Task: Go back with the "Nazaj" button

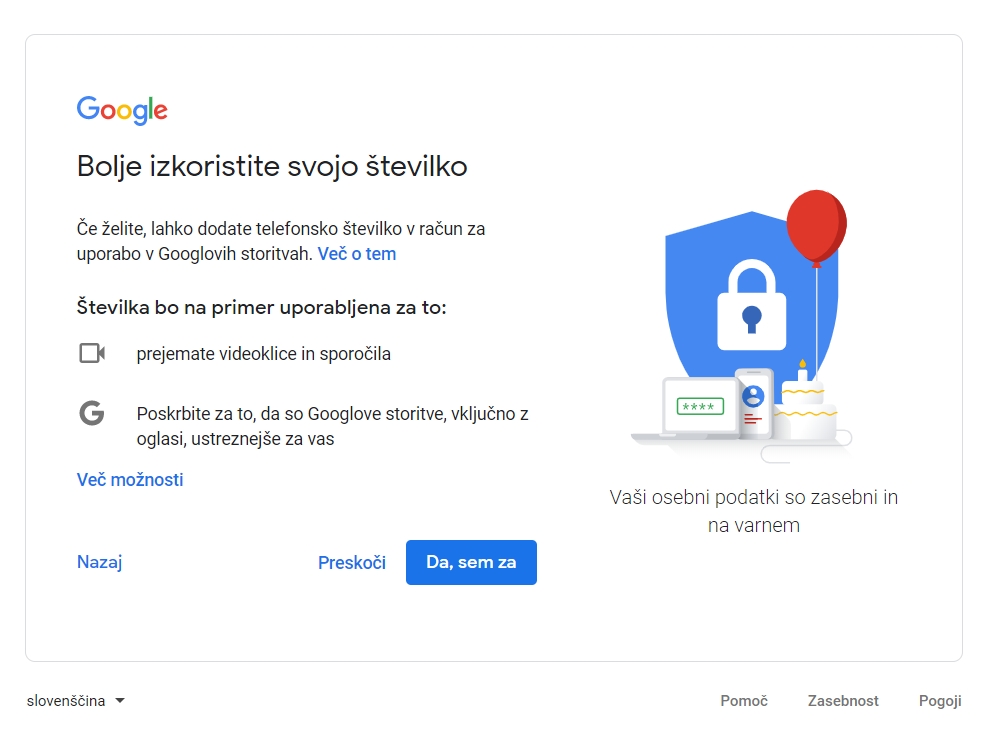Action: tap(99, 562)
